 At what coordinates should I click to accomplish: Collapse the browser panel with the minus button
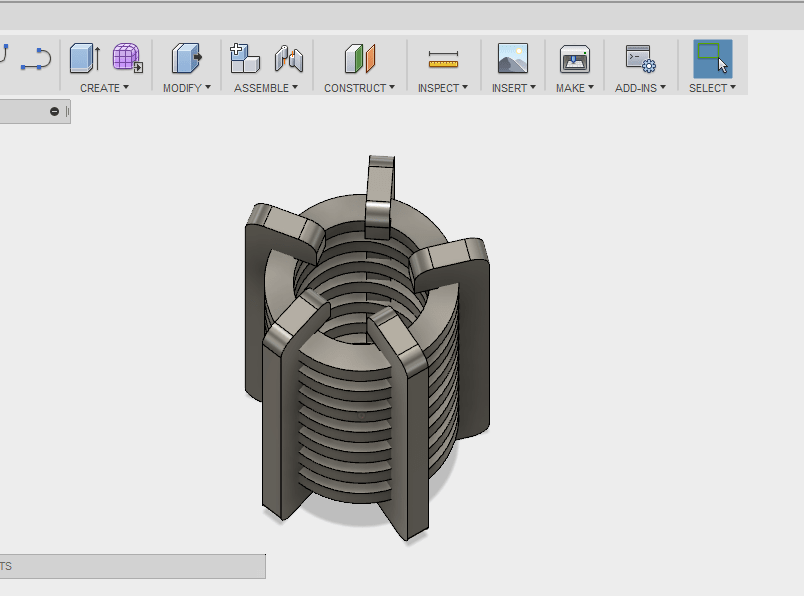54,111
